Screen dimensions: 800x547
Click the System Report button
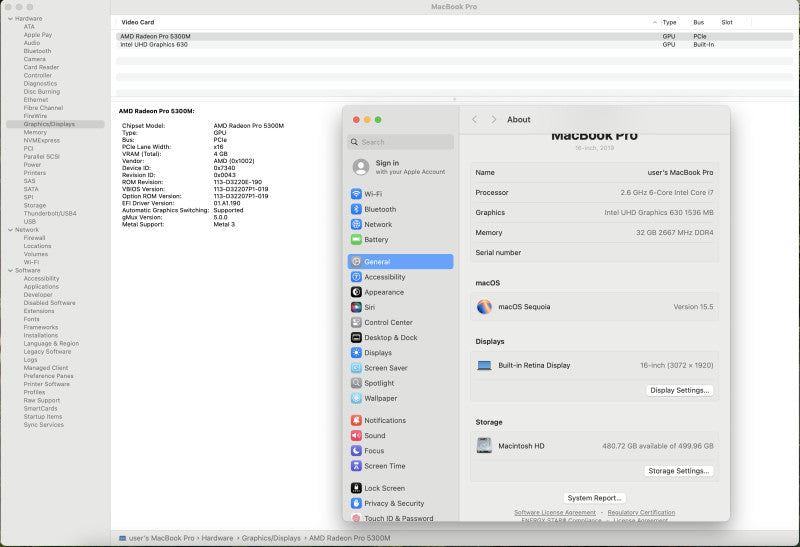tap(594, 498)
